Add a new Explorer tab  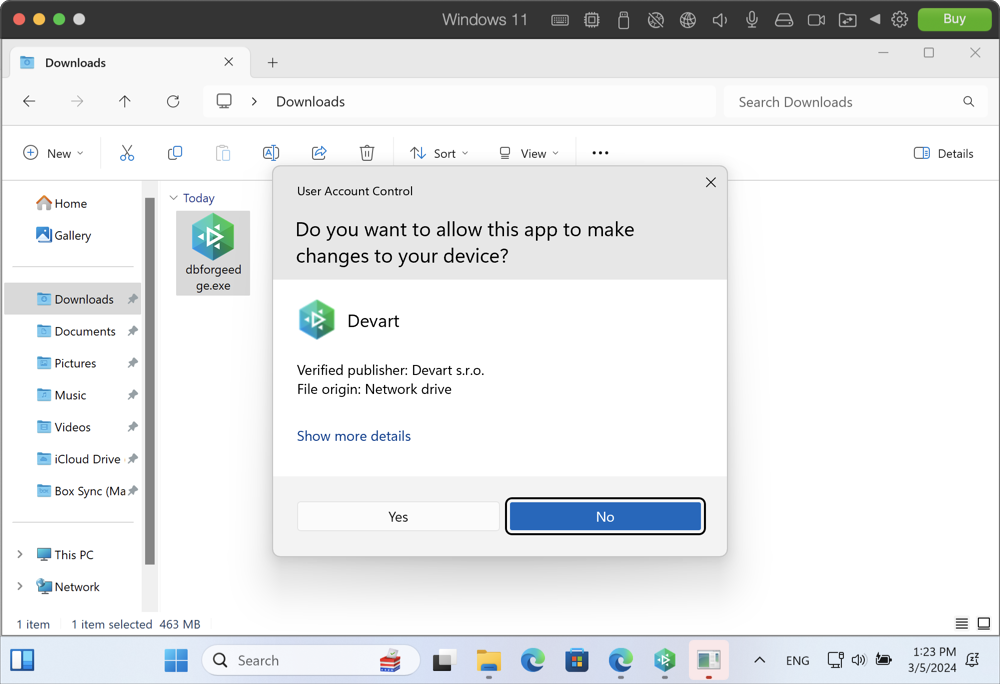click(x=272, y=62)
